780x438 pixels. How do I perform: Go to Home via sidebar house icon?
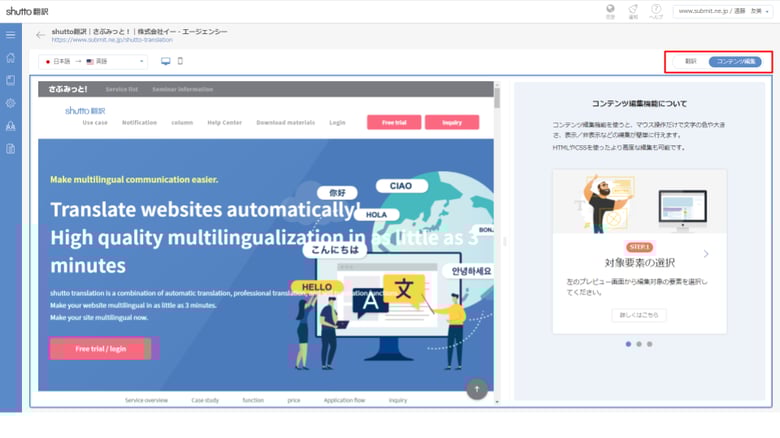click(10, 58)
